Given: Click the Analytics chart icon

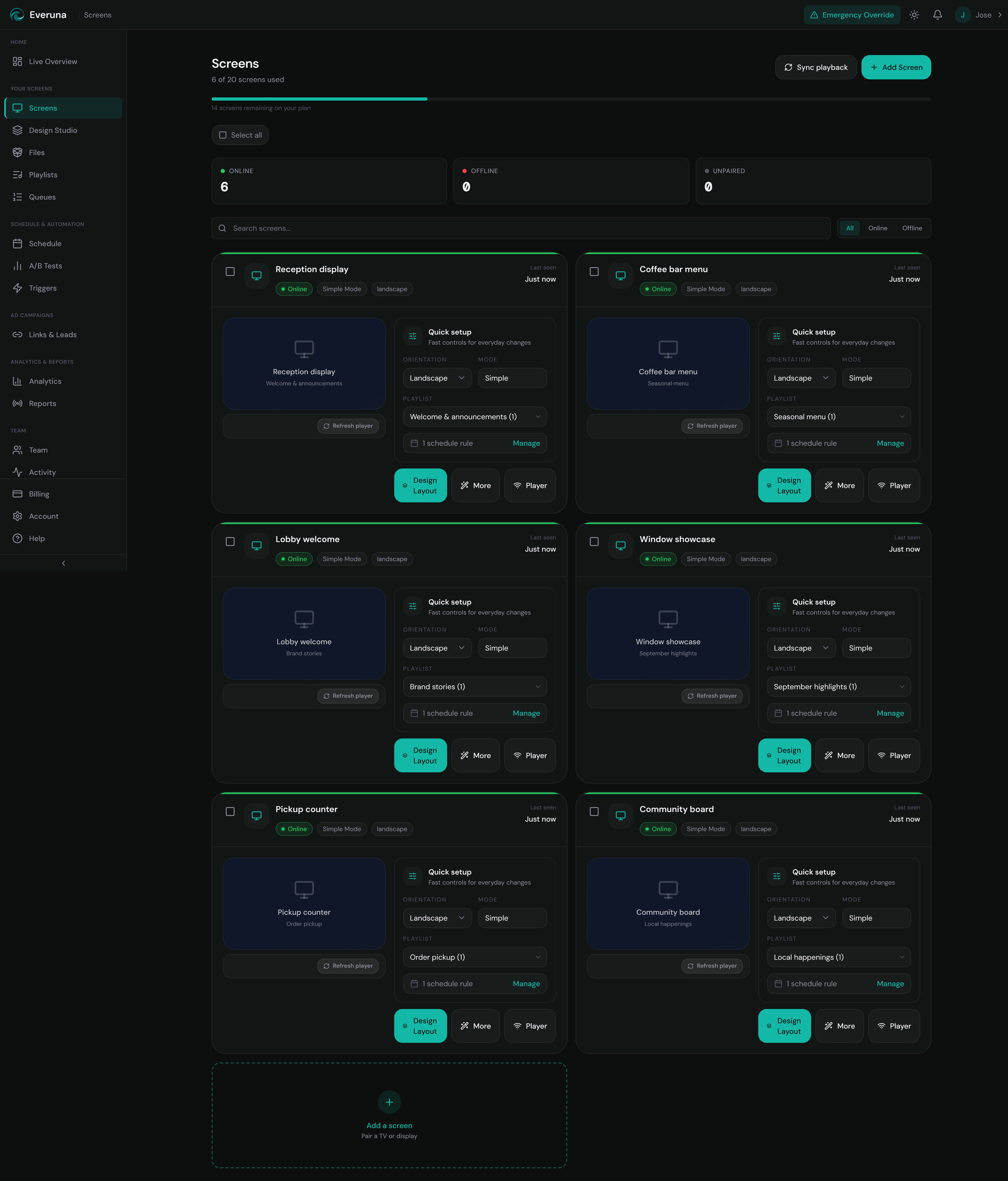Looking at the screenshot, I should [18, 381].
